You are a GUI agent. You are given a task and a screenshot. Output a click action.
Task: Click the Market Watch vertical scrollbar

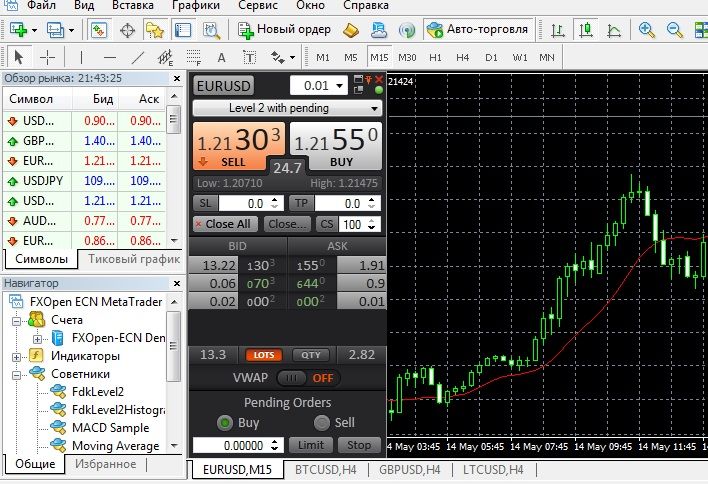(174, 168)
